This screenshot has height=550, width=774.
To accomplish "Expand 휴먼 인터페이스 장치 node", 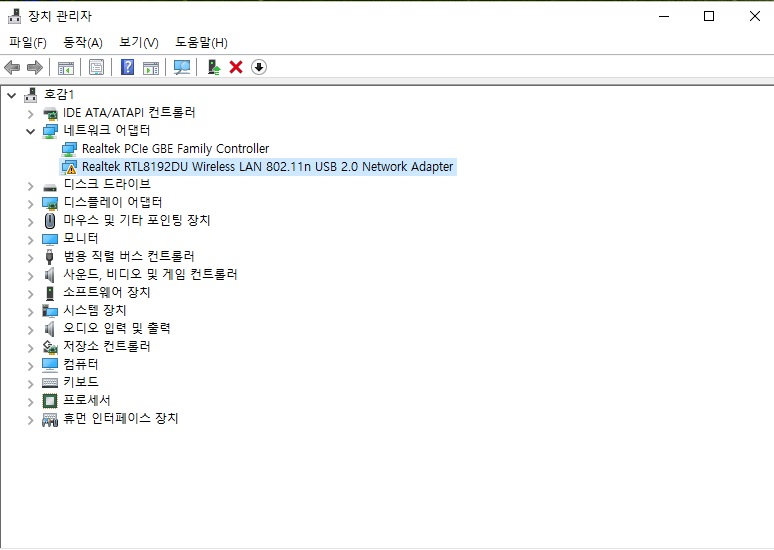I will pos(31,420).
